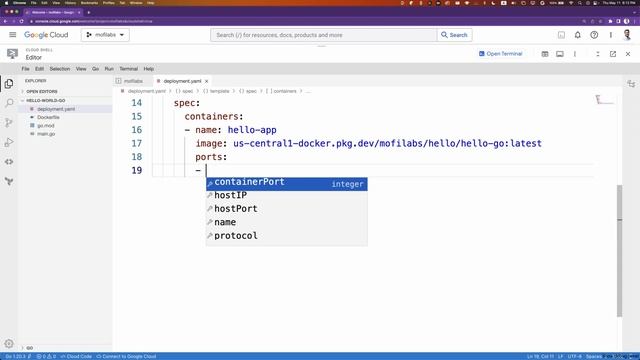Open Cloud Shell in a new window
The image size is (640, 360).
click(613, 54)
